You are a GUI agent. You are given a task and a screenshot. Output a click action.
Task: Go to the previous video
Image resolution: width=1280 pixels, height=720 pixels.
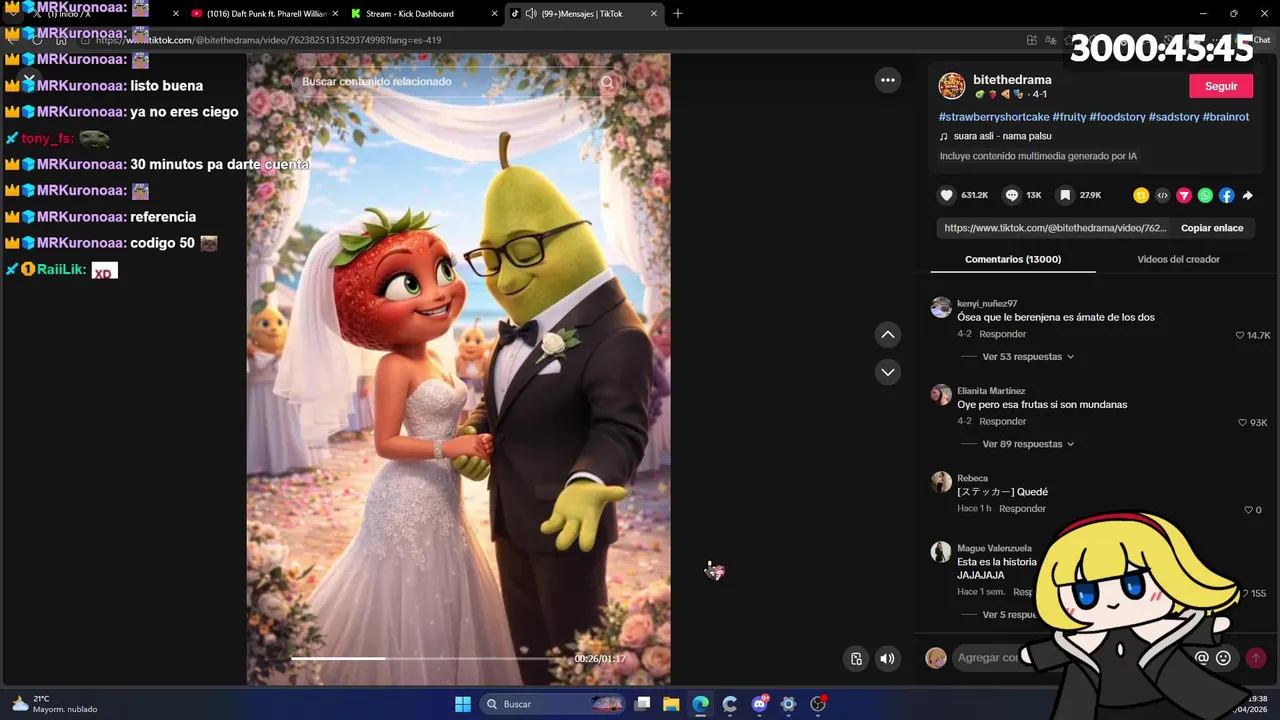click(887, 334)
